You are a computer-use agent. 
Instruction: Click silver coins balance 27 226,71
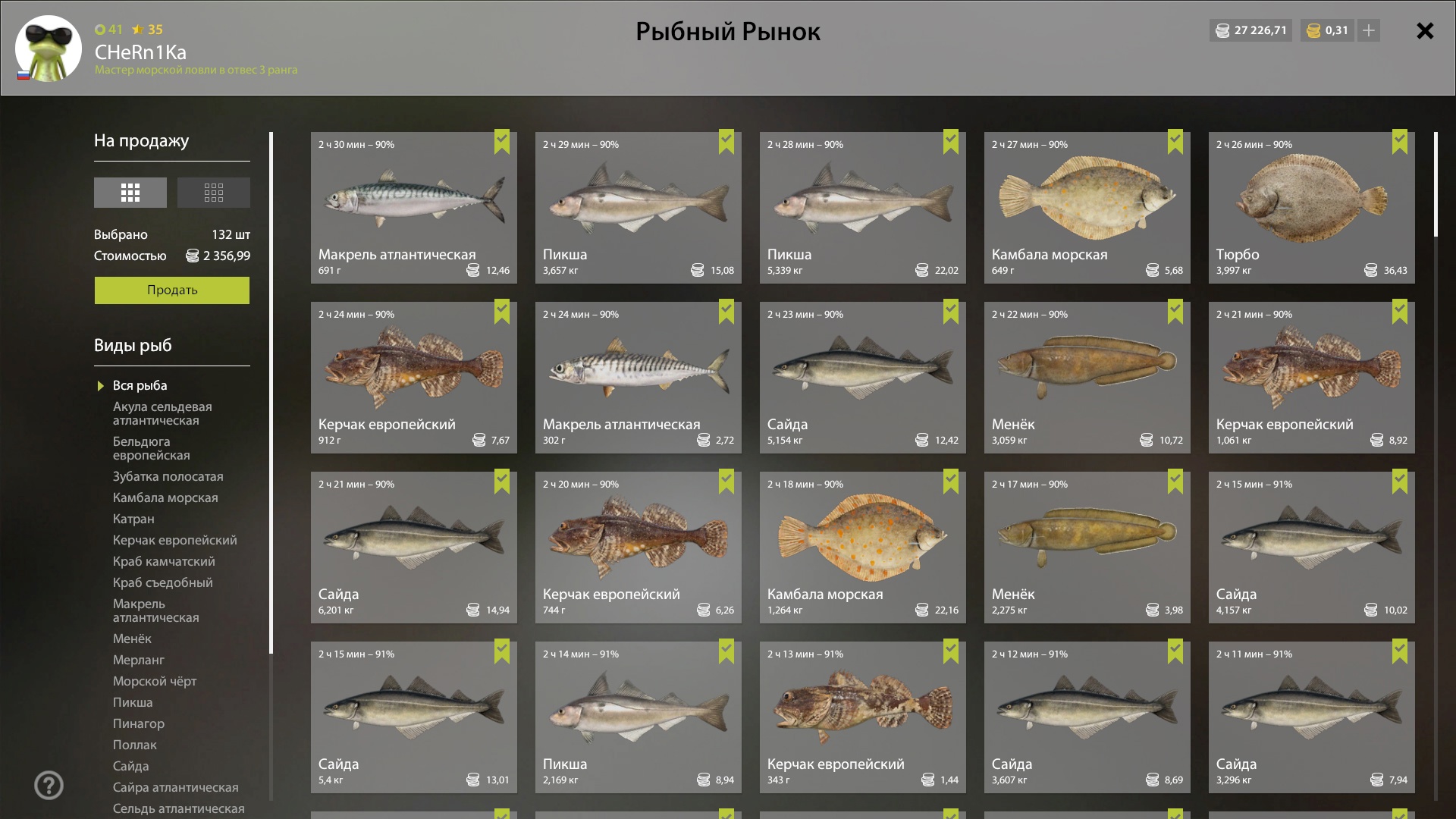point(1250,30)
